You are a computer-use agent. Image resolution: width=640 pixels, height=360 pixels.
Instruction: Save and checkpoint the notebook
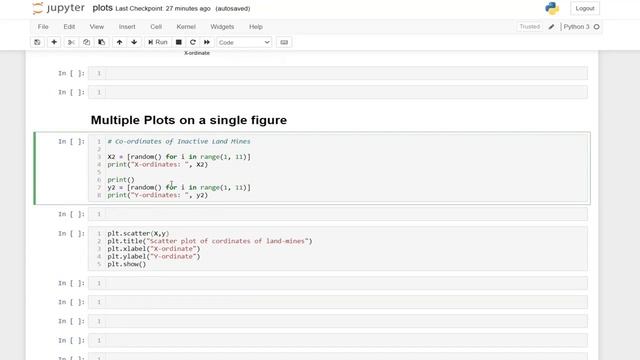point(37,42)
